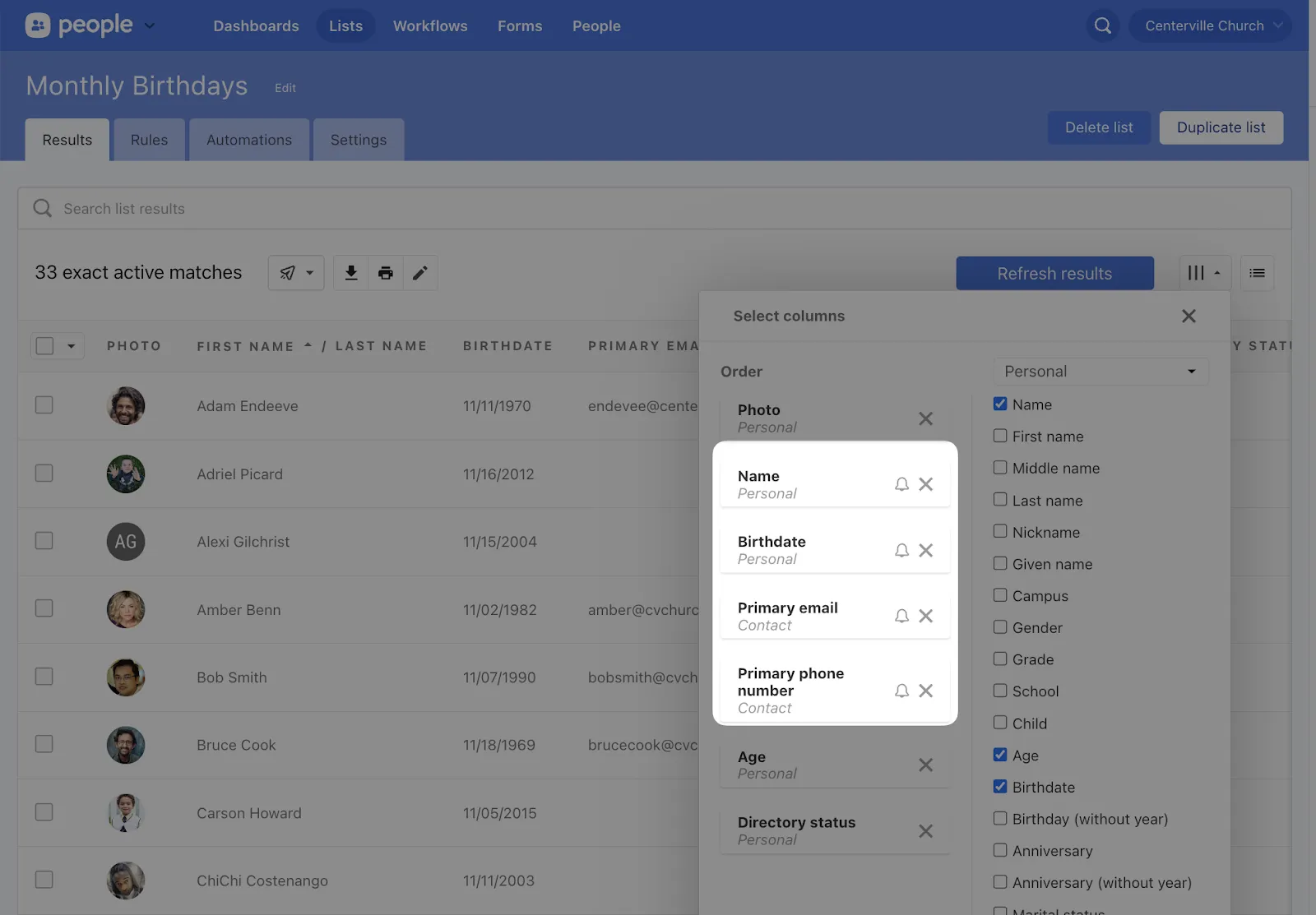Select Adam Endeeve's row checkbox
The image size is (1316, 915).
coord(44,405)
